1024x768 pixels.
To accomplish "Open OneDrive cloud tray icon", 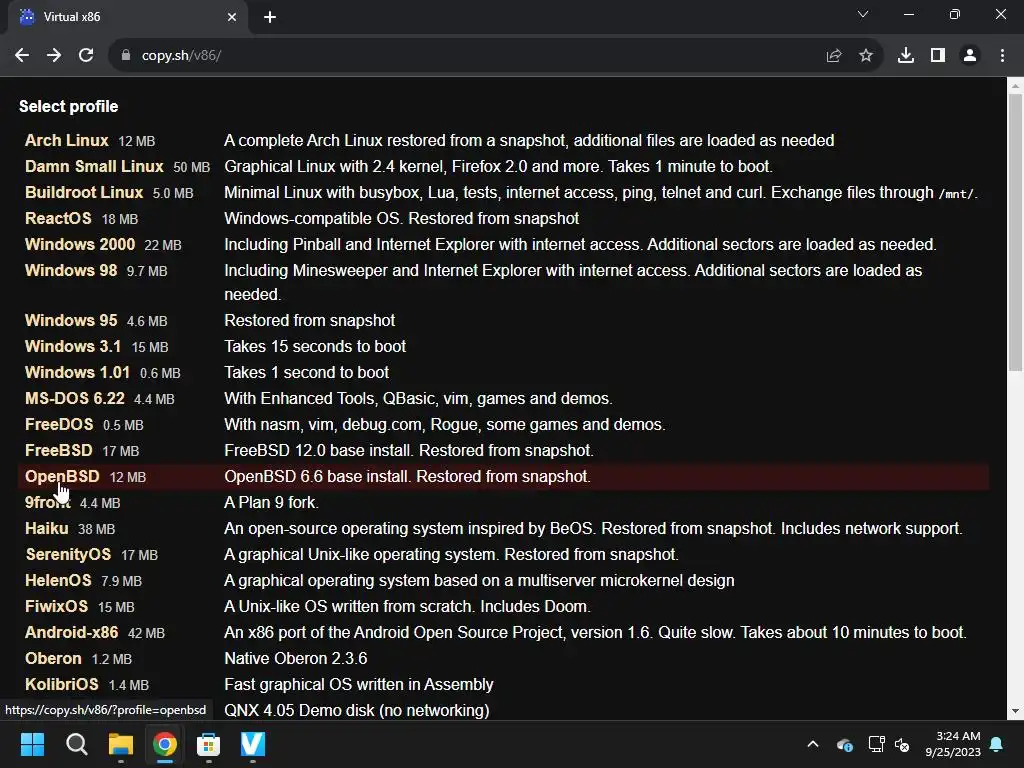I will (x=844, y=744).
